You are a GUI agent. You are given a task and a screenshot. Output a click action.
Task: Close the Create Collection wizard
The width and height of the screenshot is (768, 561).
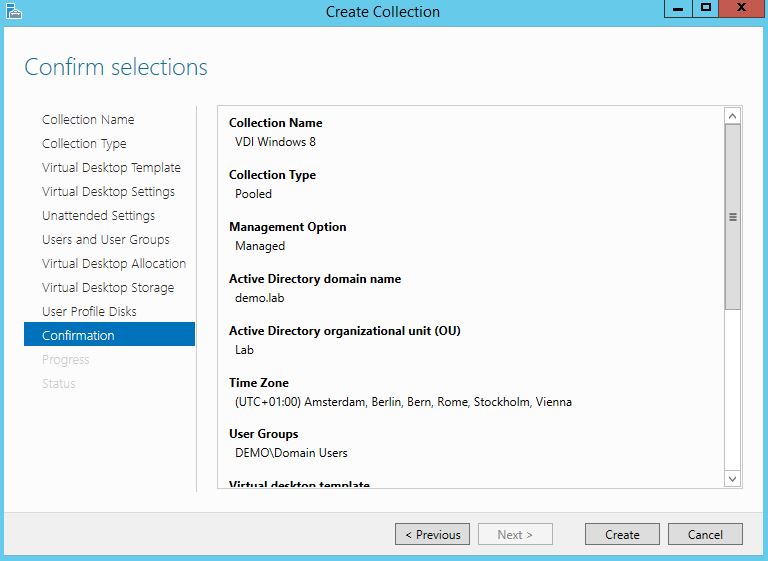(742, 8)
